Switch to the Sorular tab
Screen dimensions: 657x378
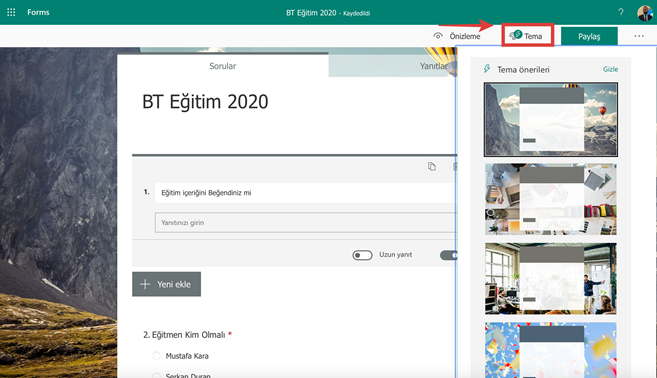point(222,66)
